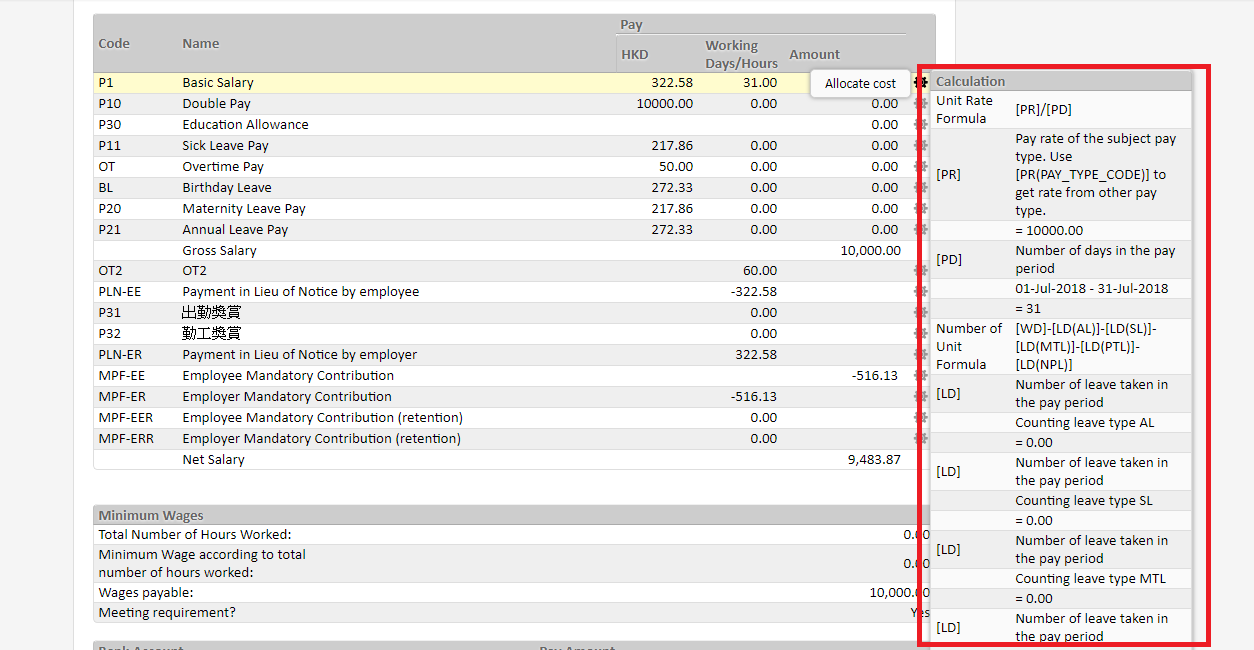1254x650 pixels.
Task: Open calculation gear for OT2 row
Action: click(x=921, y=271)
